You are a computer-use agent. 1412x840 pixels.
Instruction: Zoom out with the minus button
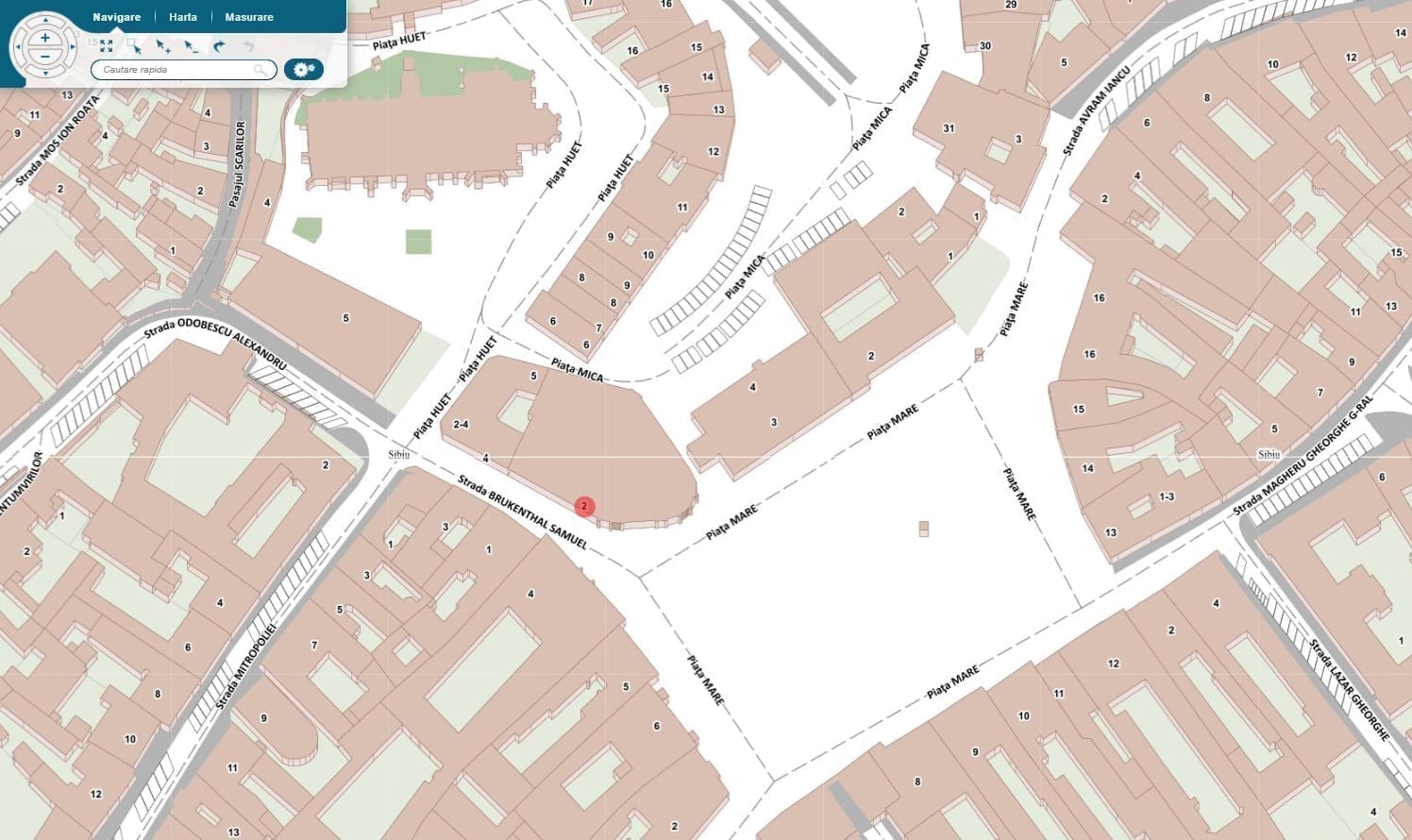coord(45,57)
